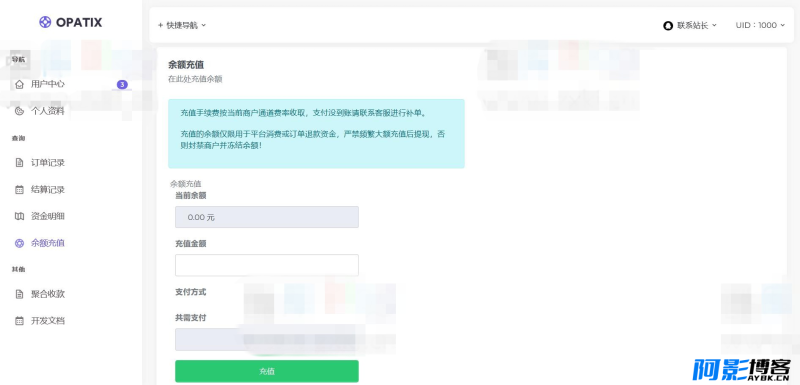Click the notice line starting 充值的余额仅限用于
Screen dimensions: 800x385
(314, 139)
